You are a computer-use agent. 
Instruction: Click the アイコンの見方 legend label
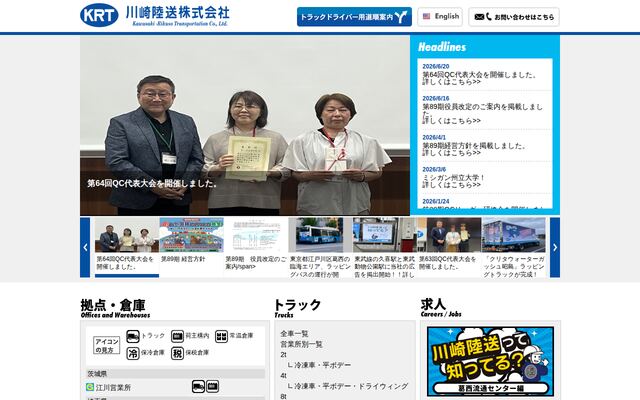(107, 345)
